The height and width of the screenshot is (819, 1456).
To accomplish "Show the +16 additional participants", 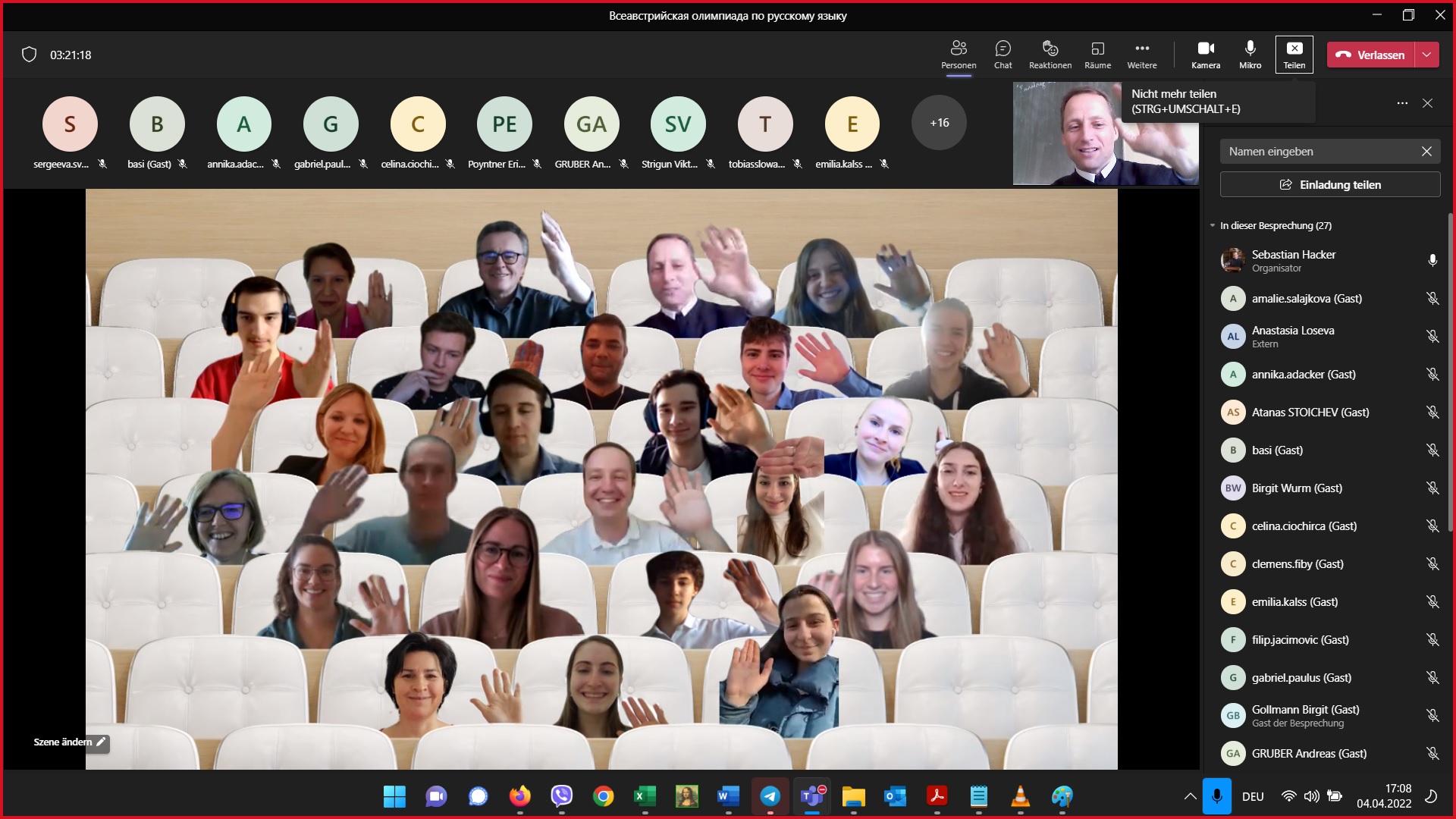I will [939, 123].
